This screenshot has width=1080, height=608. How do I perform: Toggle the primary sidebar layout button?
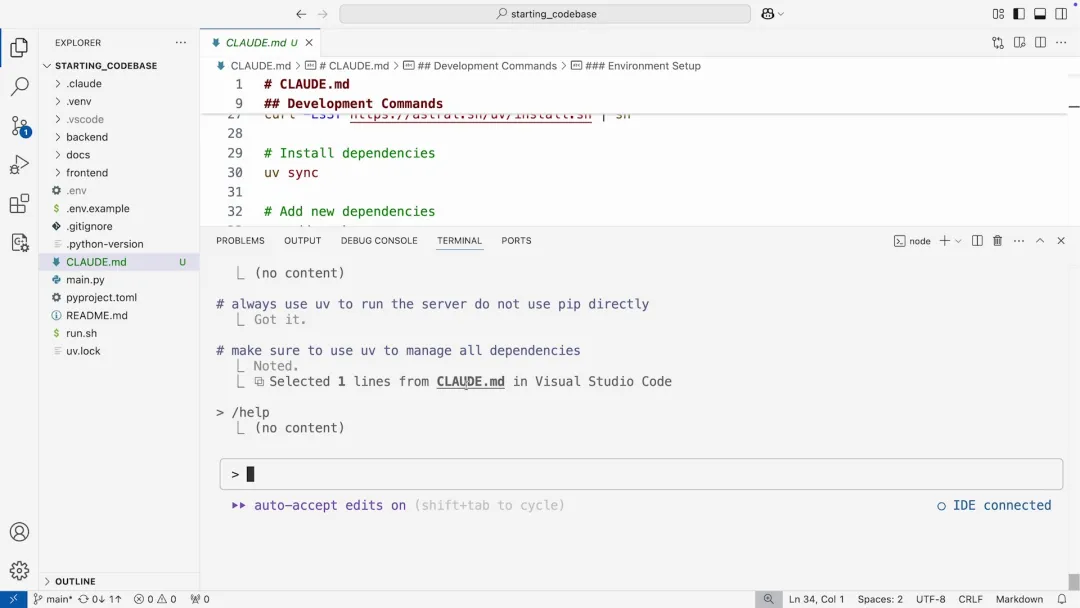pyautogui.click(x=1019, y=14)
